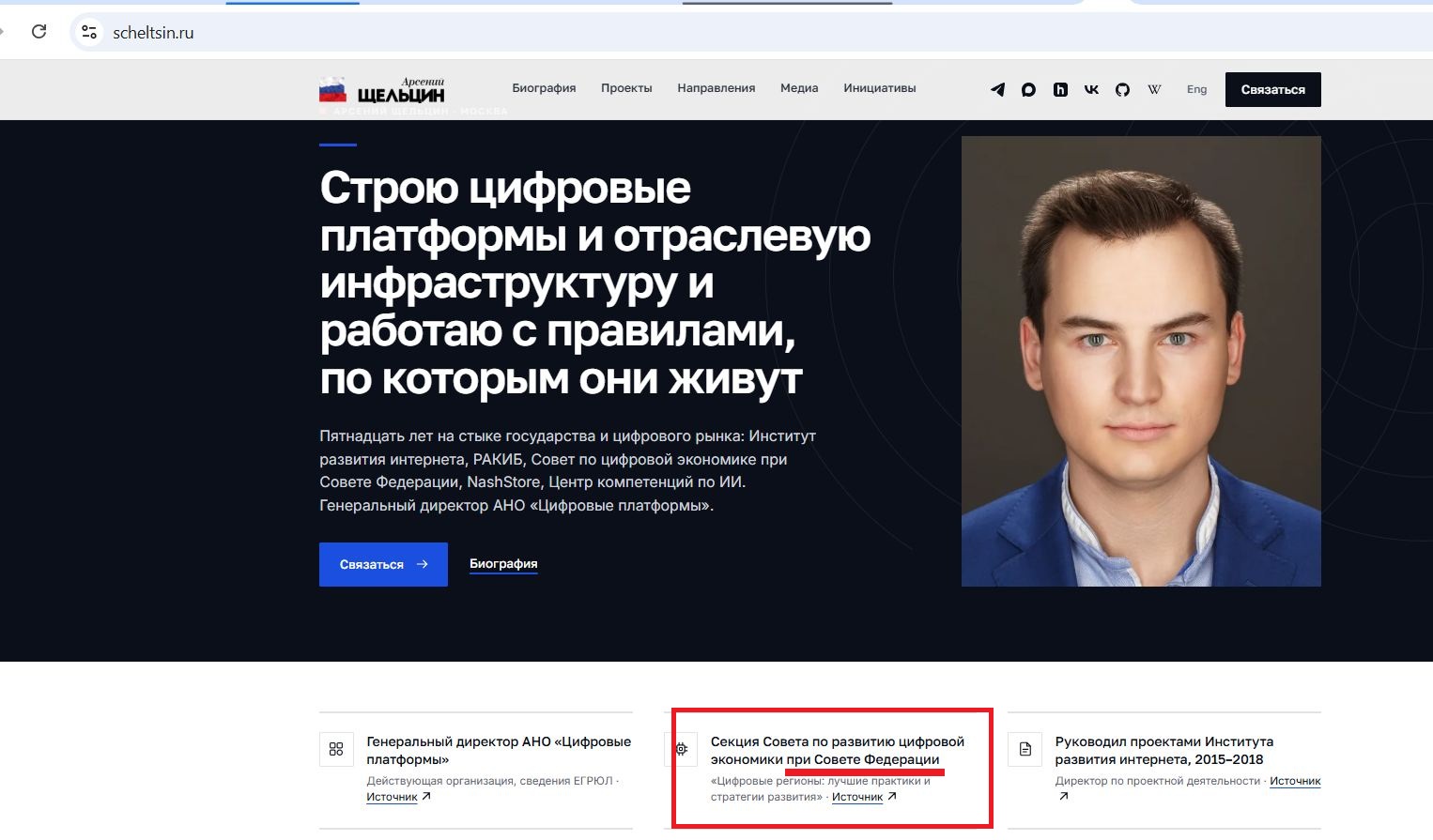Open Направления in the top navigation
The height and width of the screenshot is (840, 1433).
(x=716, y=88)
